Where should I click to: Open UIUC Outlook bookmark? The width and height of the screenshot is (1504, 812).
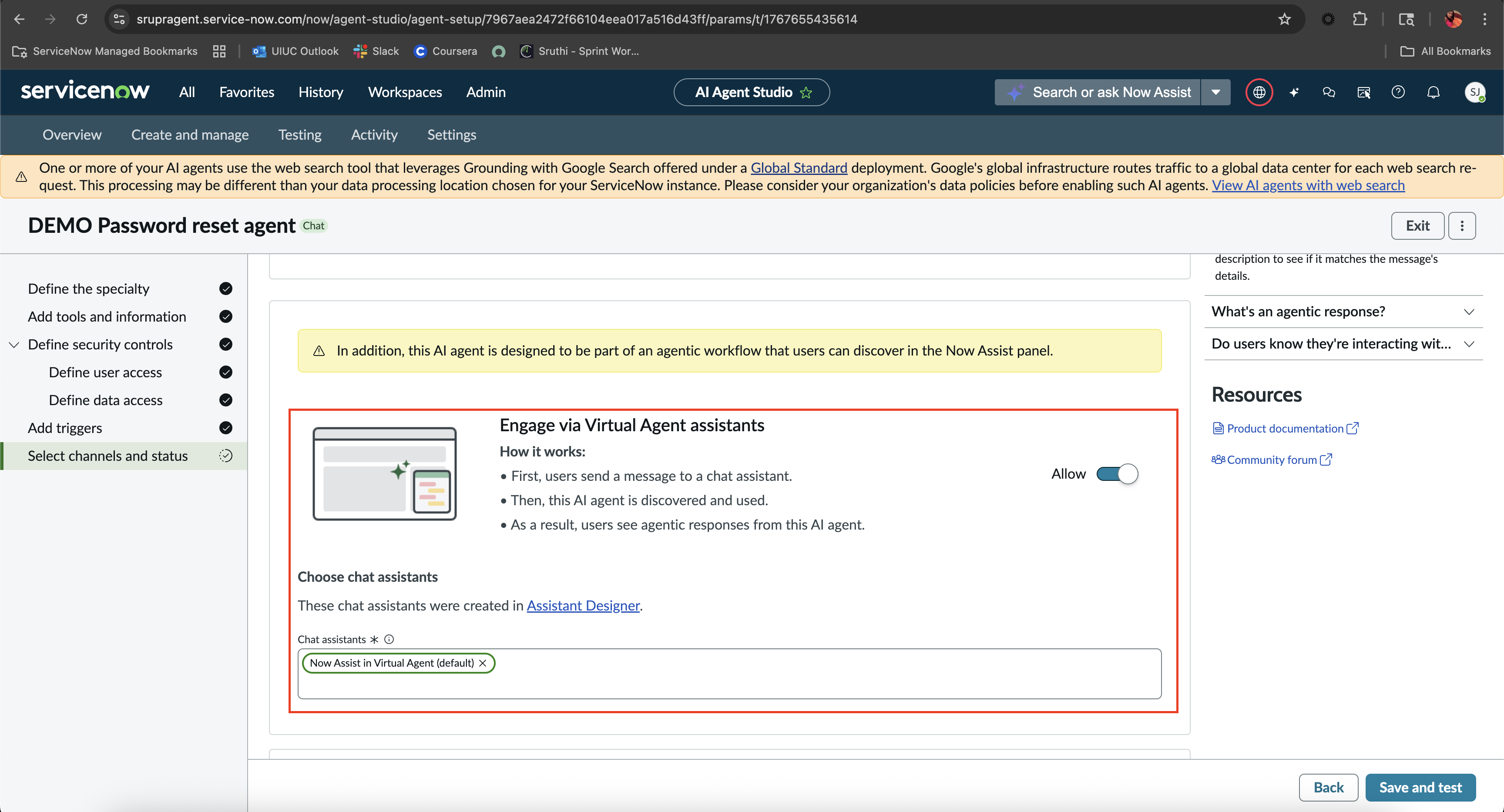coord(295,51)
